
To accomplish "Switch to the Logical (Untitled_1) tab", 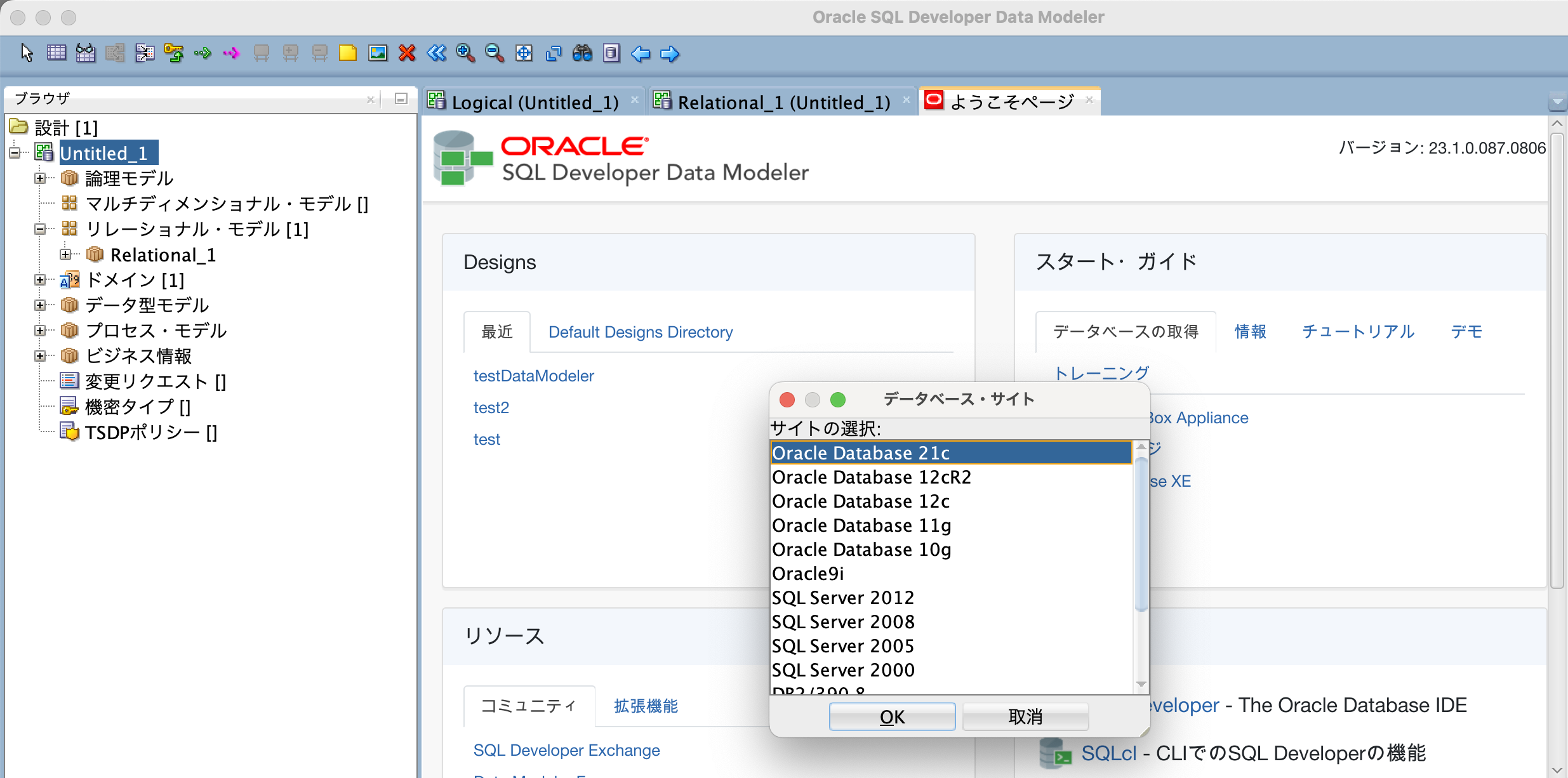I will (x=535, y=102).
